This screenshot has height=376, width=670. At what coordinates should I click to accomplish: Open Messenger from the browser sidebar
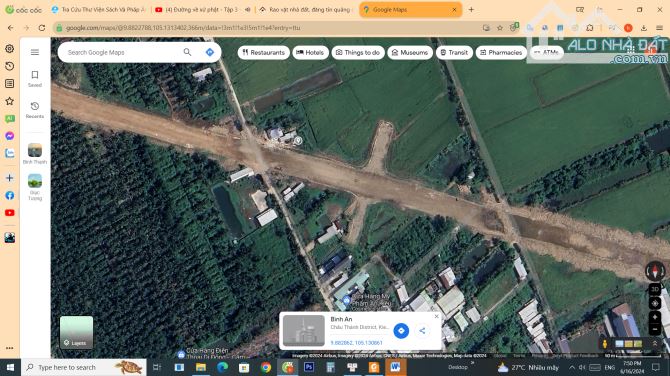[9, 136]
